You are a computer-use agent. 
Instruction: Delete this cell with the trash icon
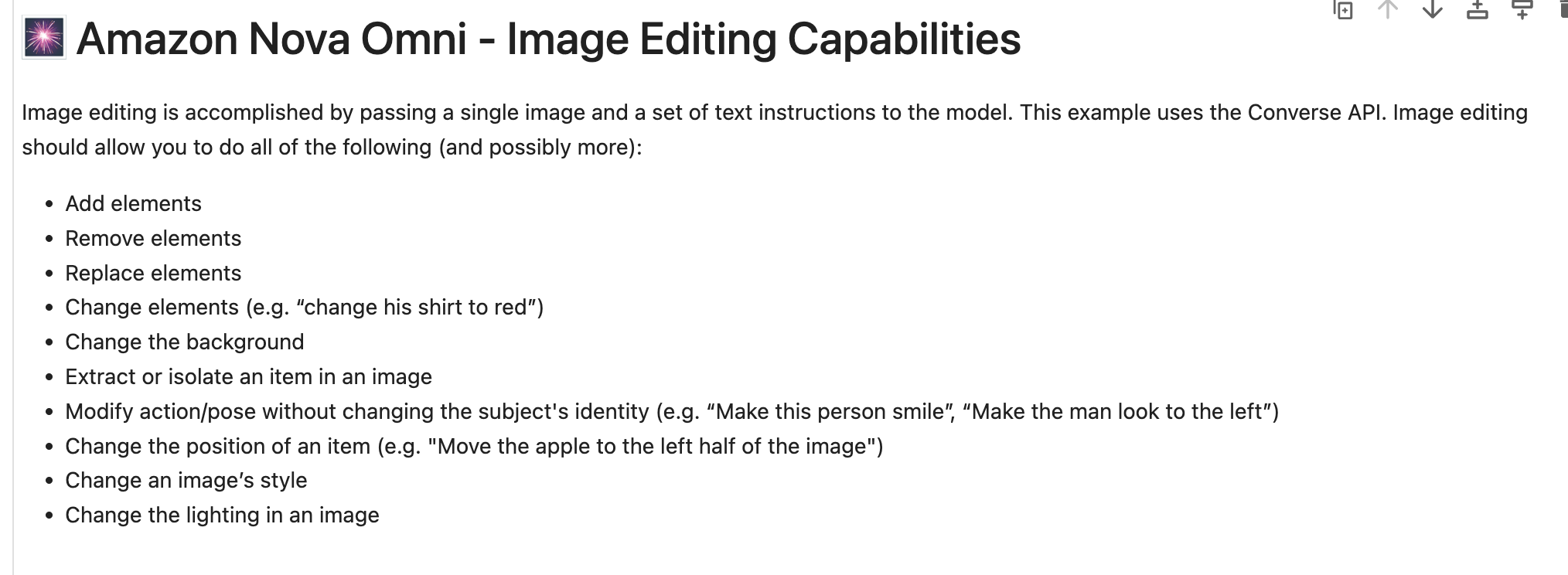pyautogui.click(x=1563, y=9)
